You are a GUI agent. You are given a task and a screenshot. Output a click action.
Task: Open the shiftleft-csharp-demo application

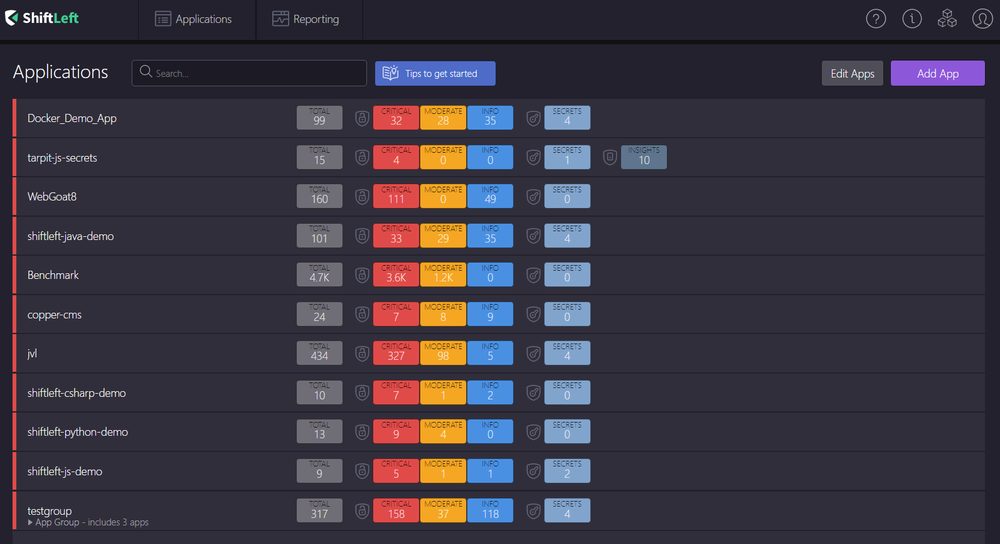pos(77,393)
